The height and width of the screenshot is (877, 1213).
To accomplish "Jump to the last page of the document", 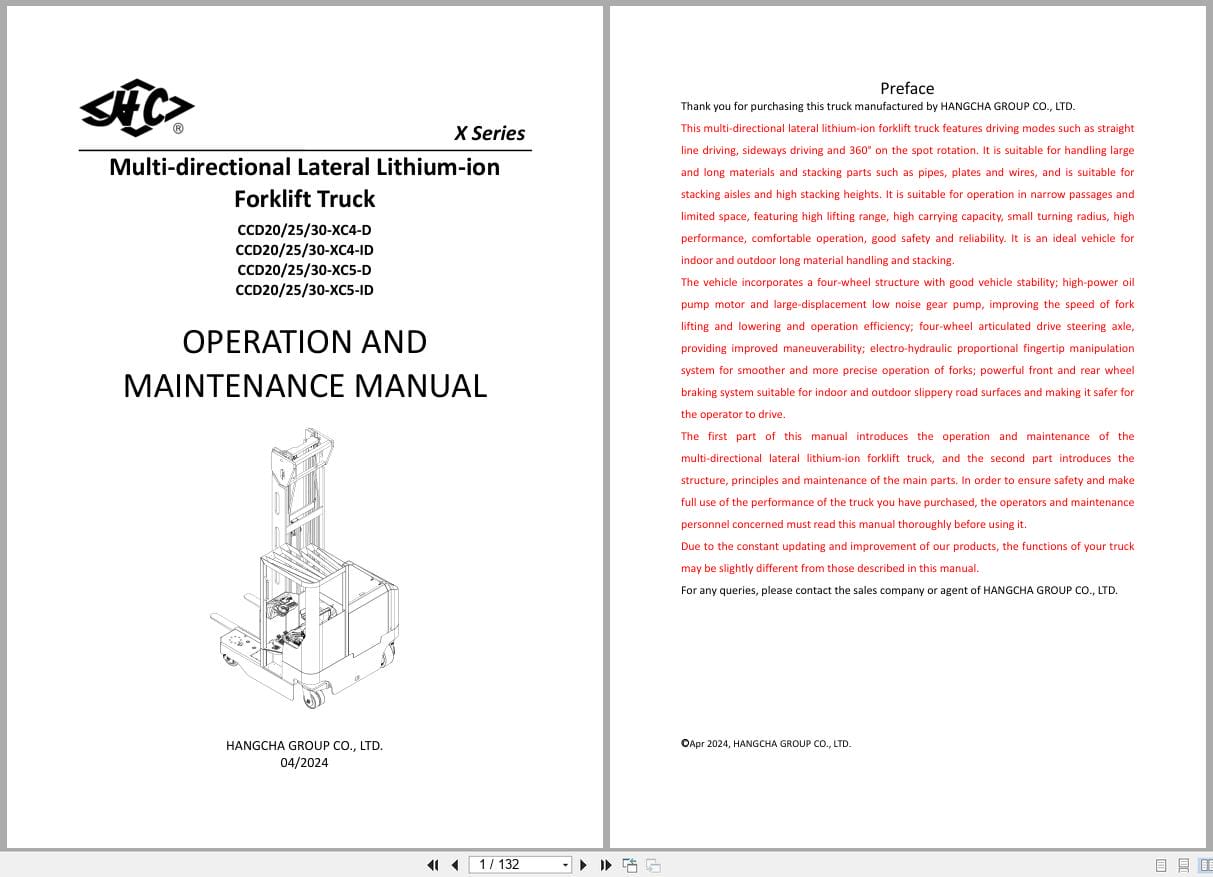I will tap(606, 864).
